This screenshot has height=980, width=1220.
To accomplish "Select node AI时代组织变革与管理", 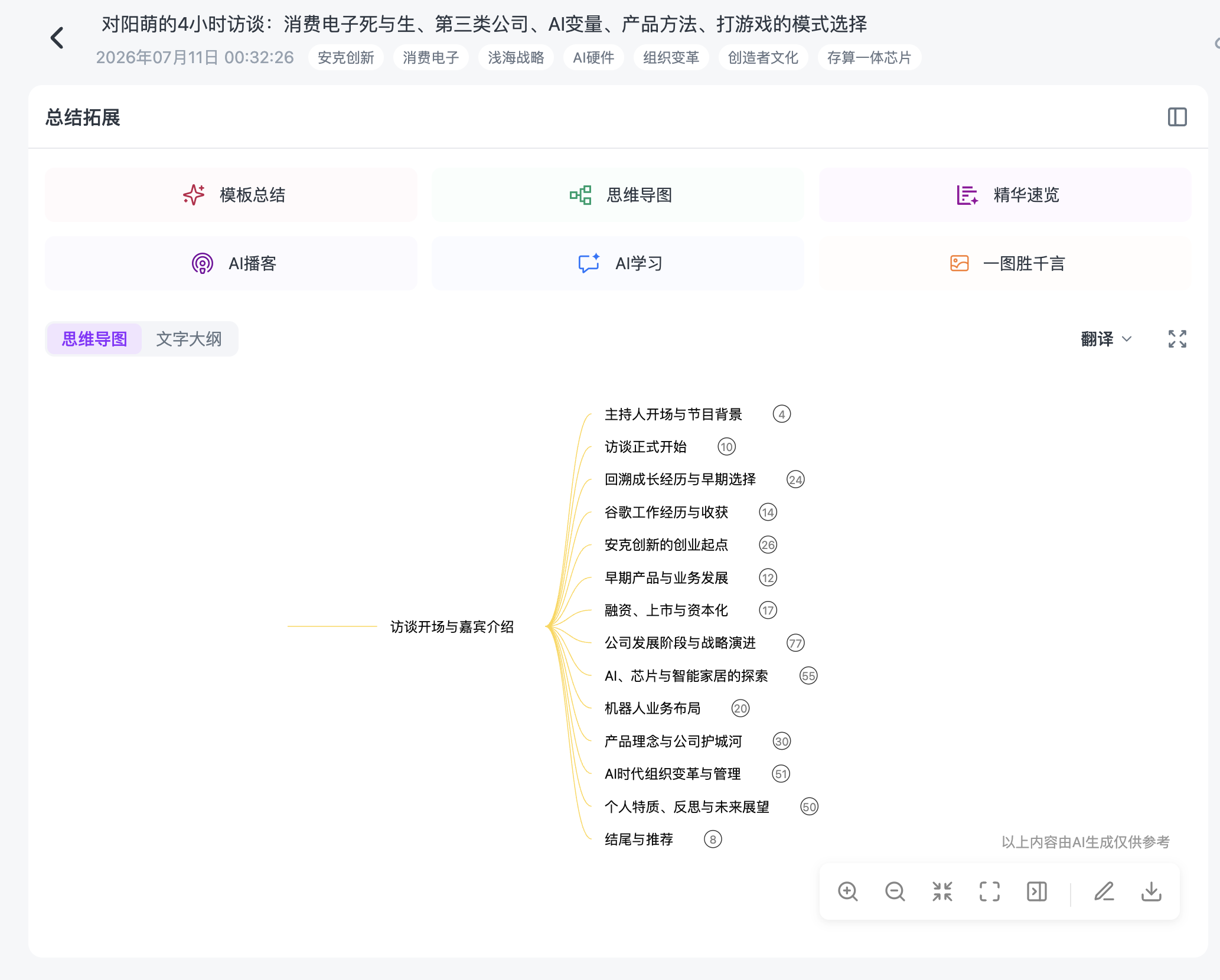I will click(673, 774).
